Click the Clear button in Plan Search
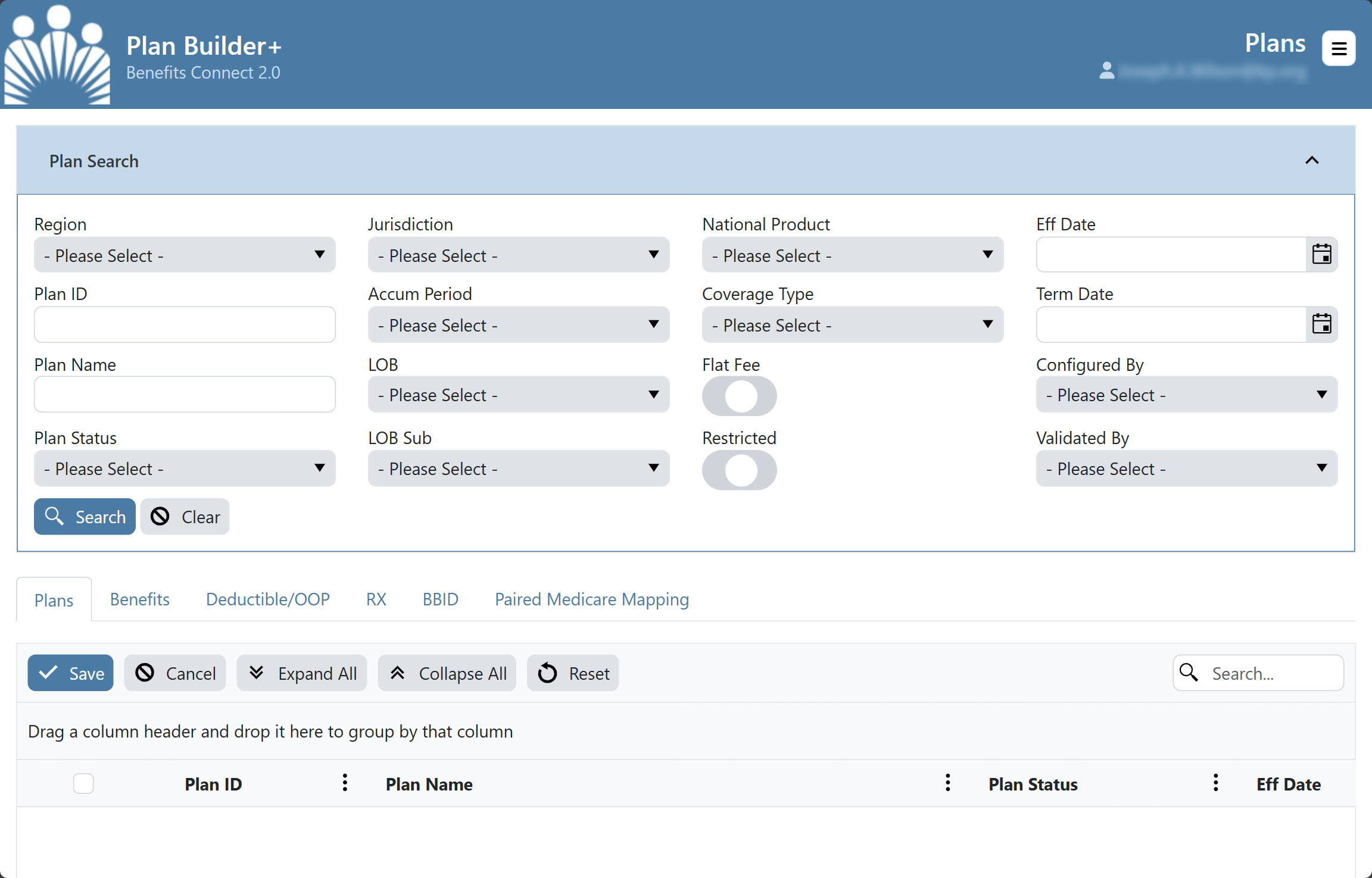 coord(184,516)
